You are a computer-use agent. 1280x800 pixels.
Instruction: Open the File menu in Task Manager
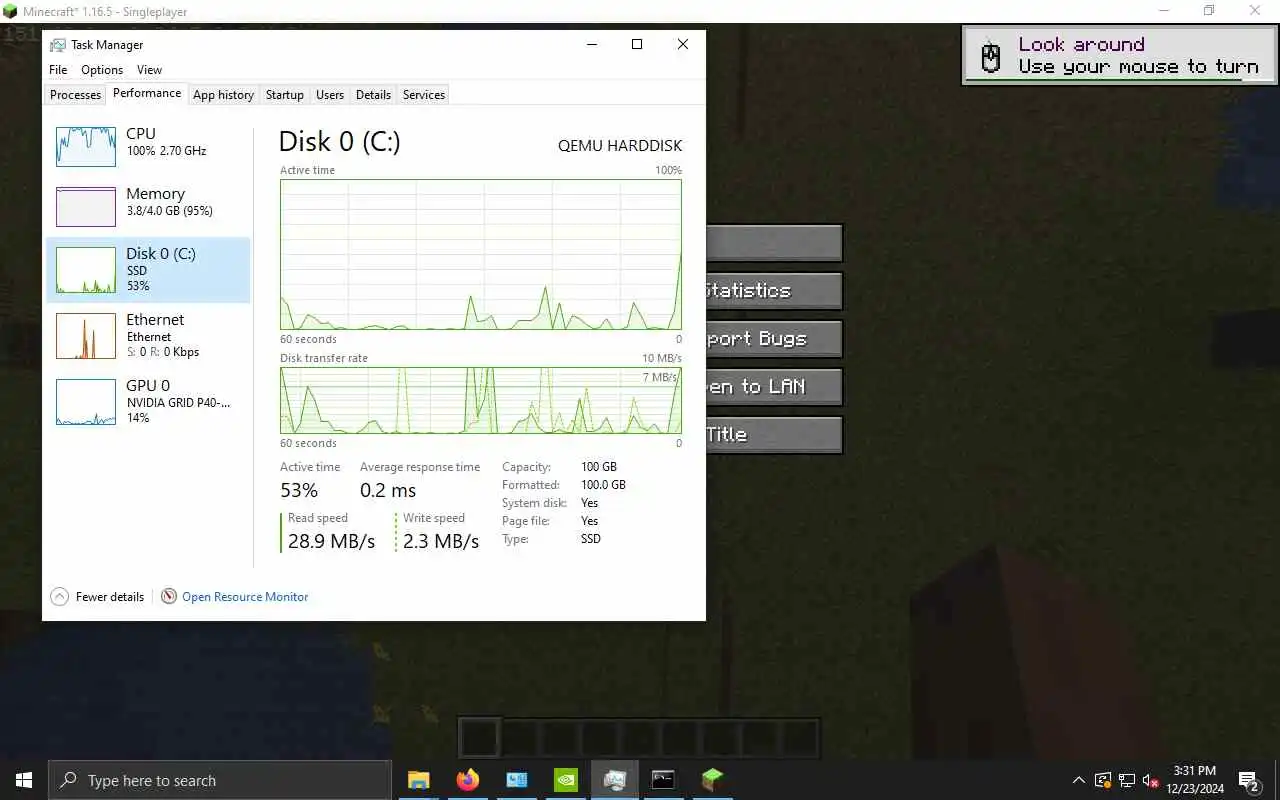[58, 70]
